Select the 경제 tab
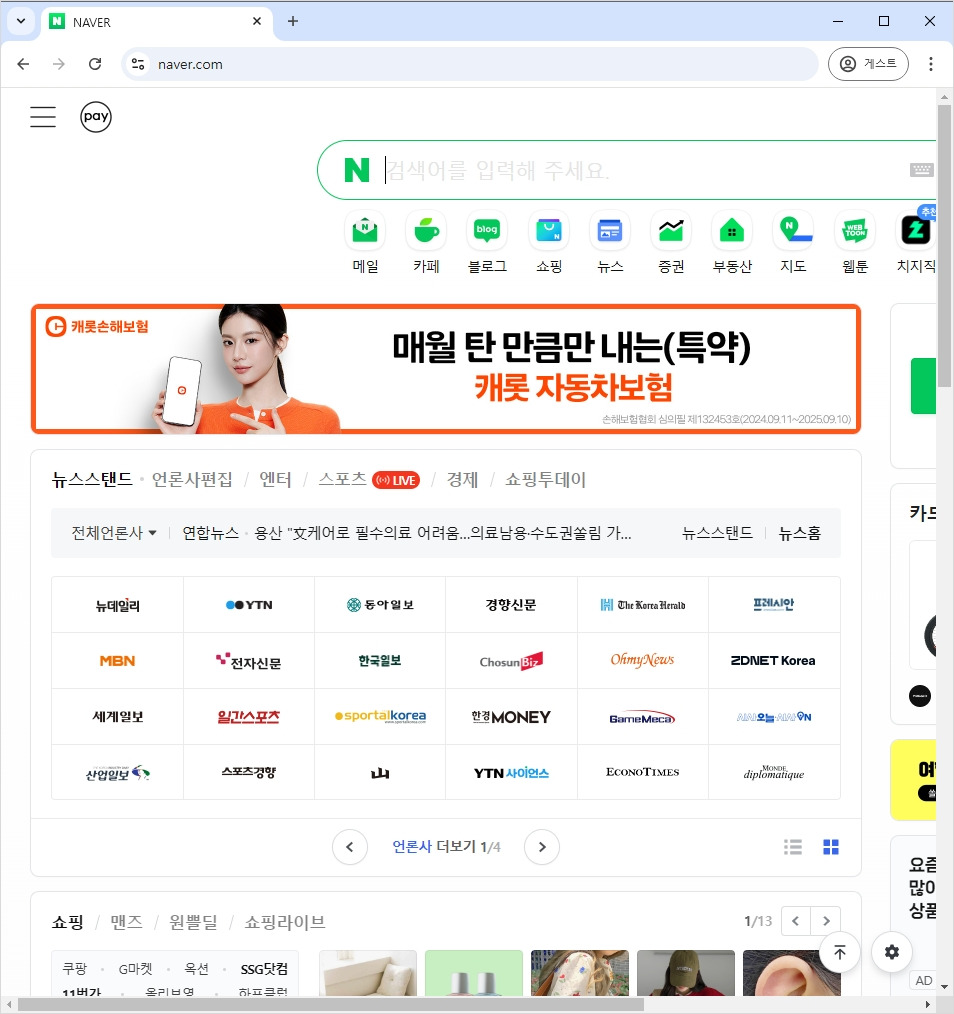Image resolution: width=954 pixels, height=1014 pixels. click(462, 479)
